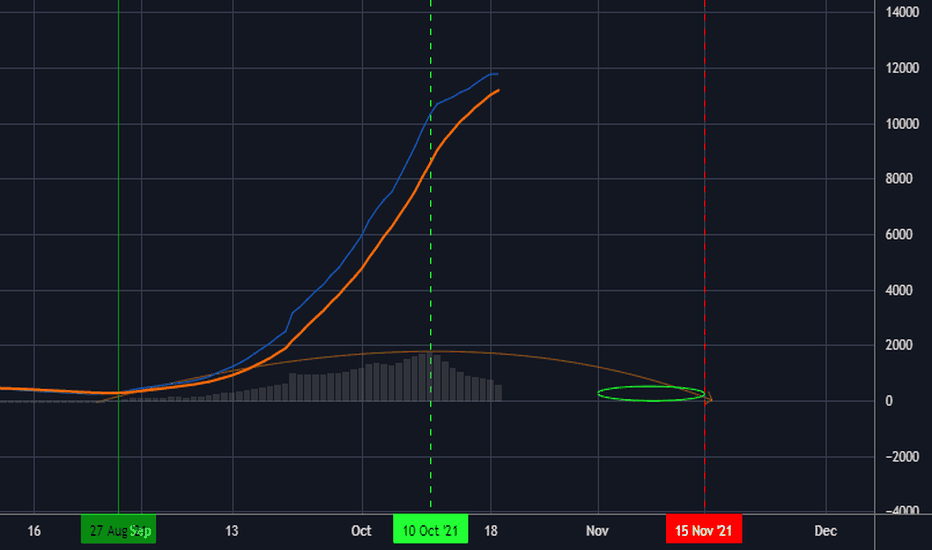
Task: Click the red 15 Nov '21 date label
Action: [704, 529]
